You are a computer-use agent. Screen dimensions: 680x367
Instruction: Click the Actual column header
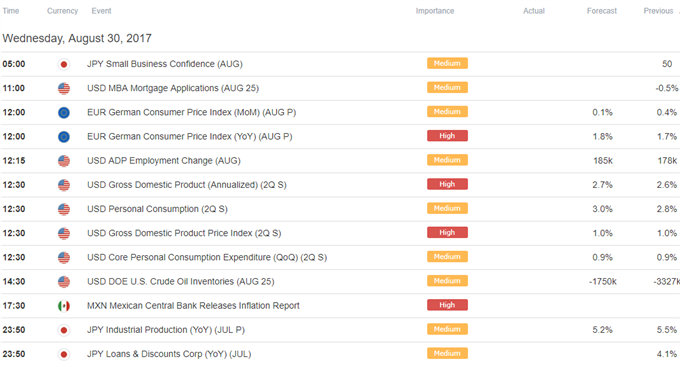[534, 11]
